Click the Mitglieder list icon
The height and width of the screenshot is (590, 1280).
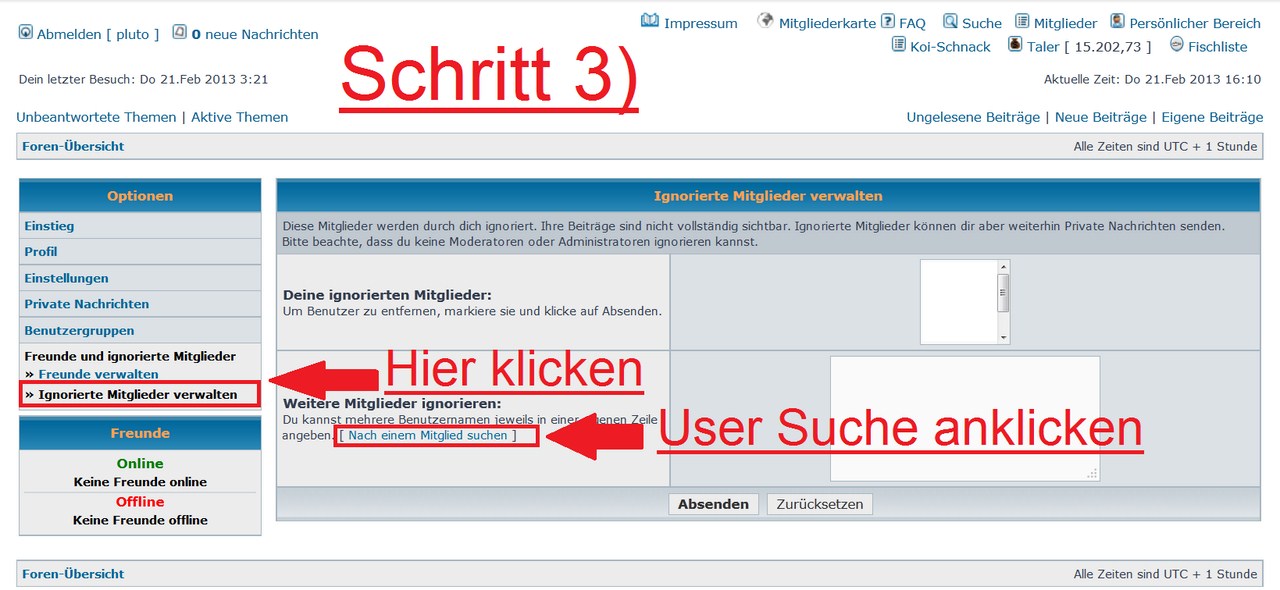(x=1022, y=21)
